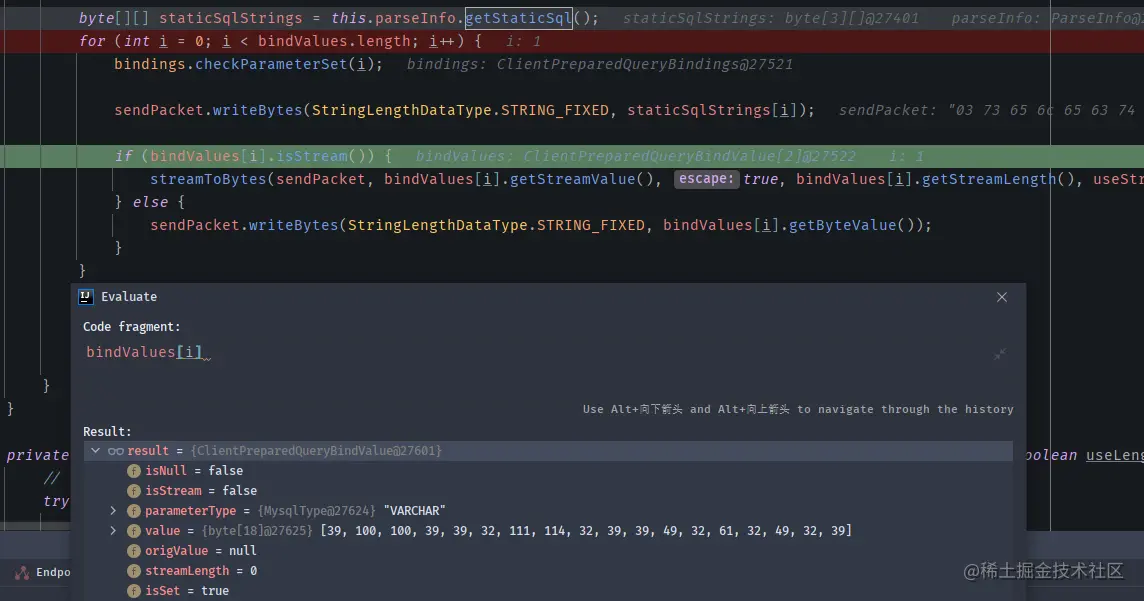Click the useLeng parameter in private method
The width and height of the screenshot is (1144, 601).
[1115, 455]
